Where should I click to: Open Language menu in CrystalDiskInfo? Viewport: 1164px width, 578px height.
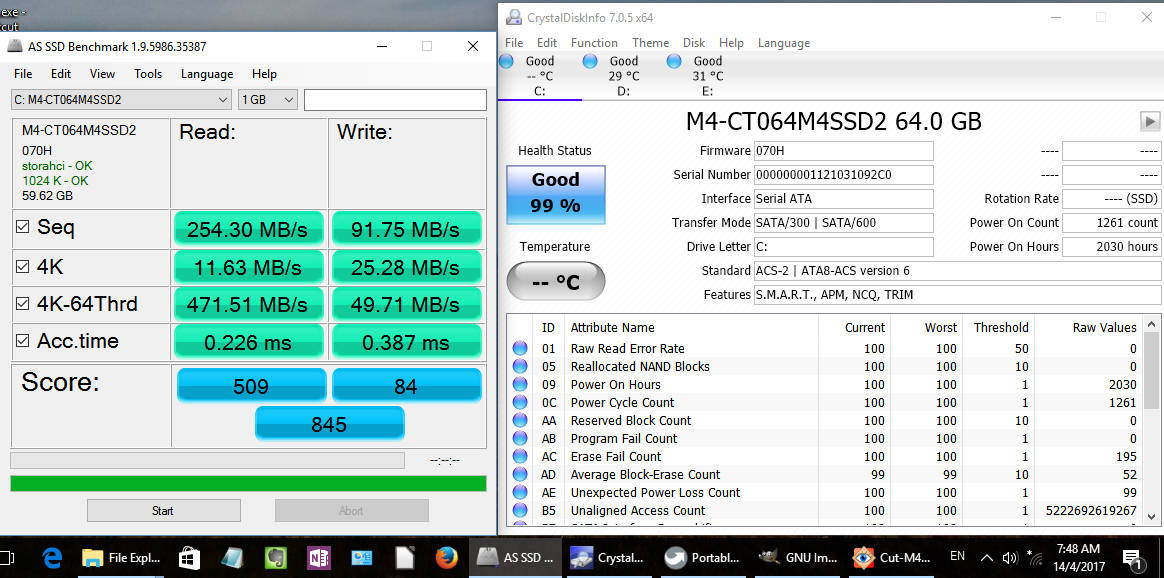click(x=784, y=43)
